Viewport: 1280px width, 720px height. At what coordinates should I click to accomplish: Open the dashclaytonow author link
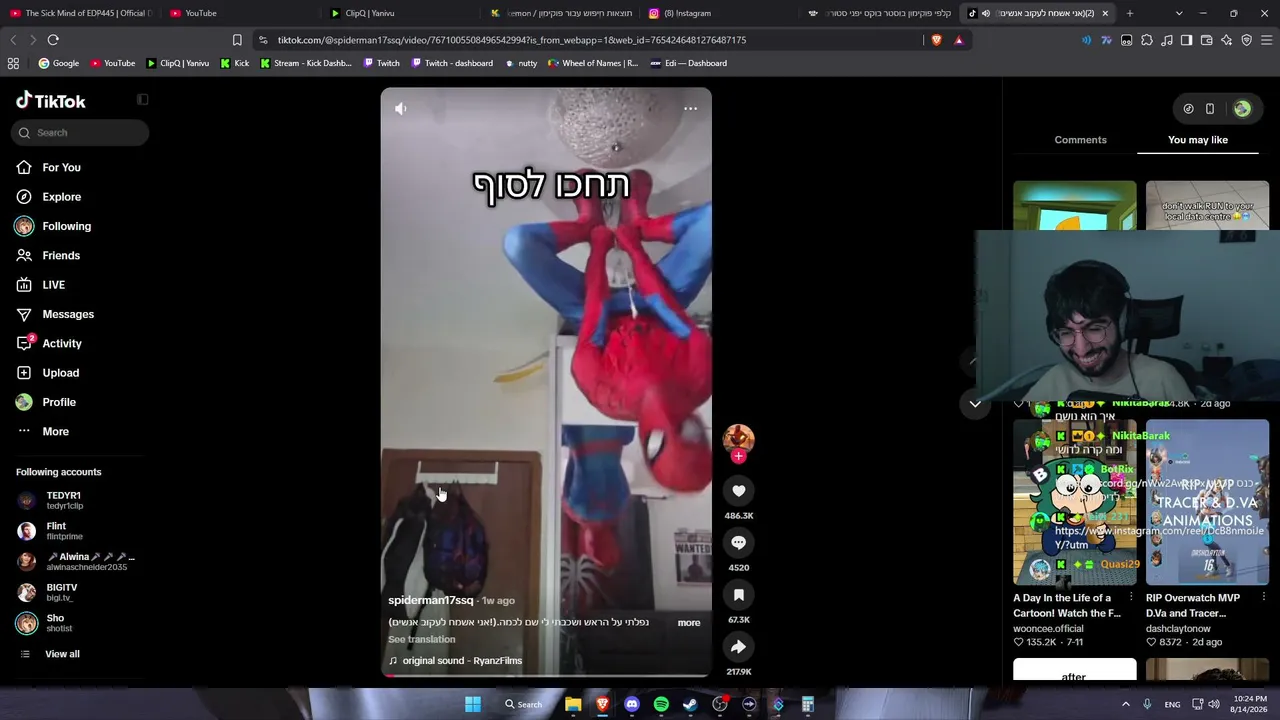pyautogui.click(x=1178, y=628)
